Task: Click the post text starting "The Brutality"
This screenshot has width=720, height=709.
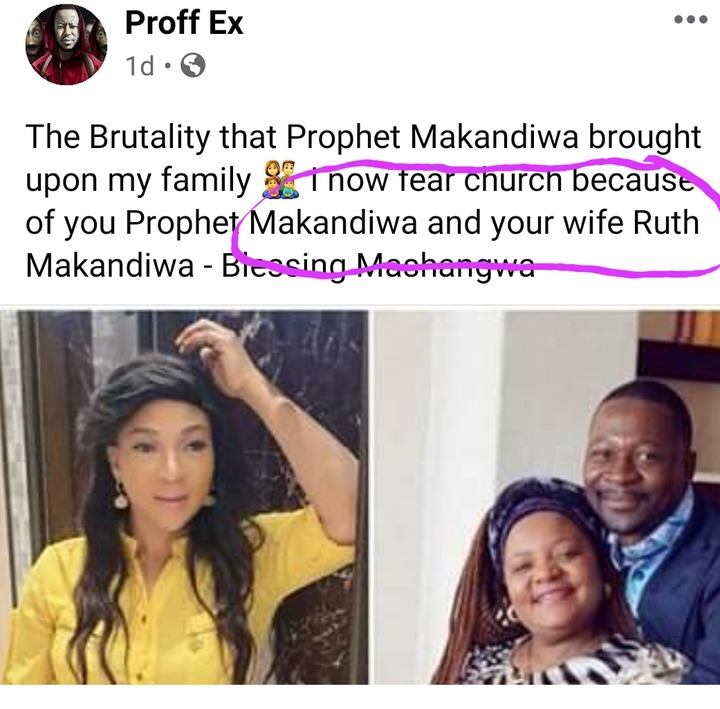Action: tap(363, 201)
